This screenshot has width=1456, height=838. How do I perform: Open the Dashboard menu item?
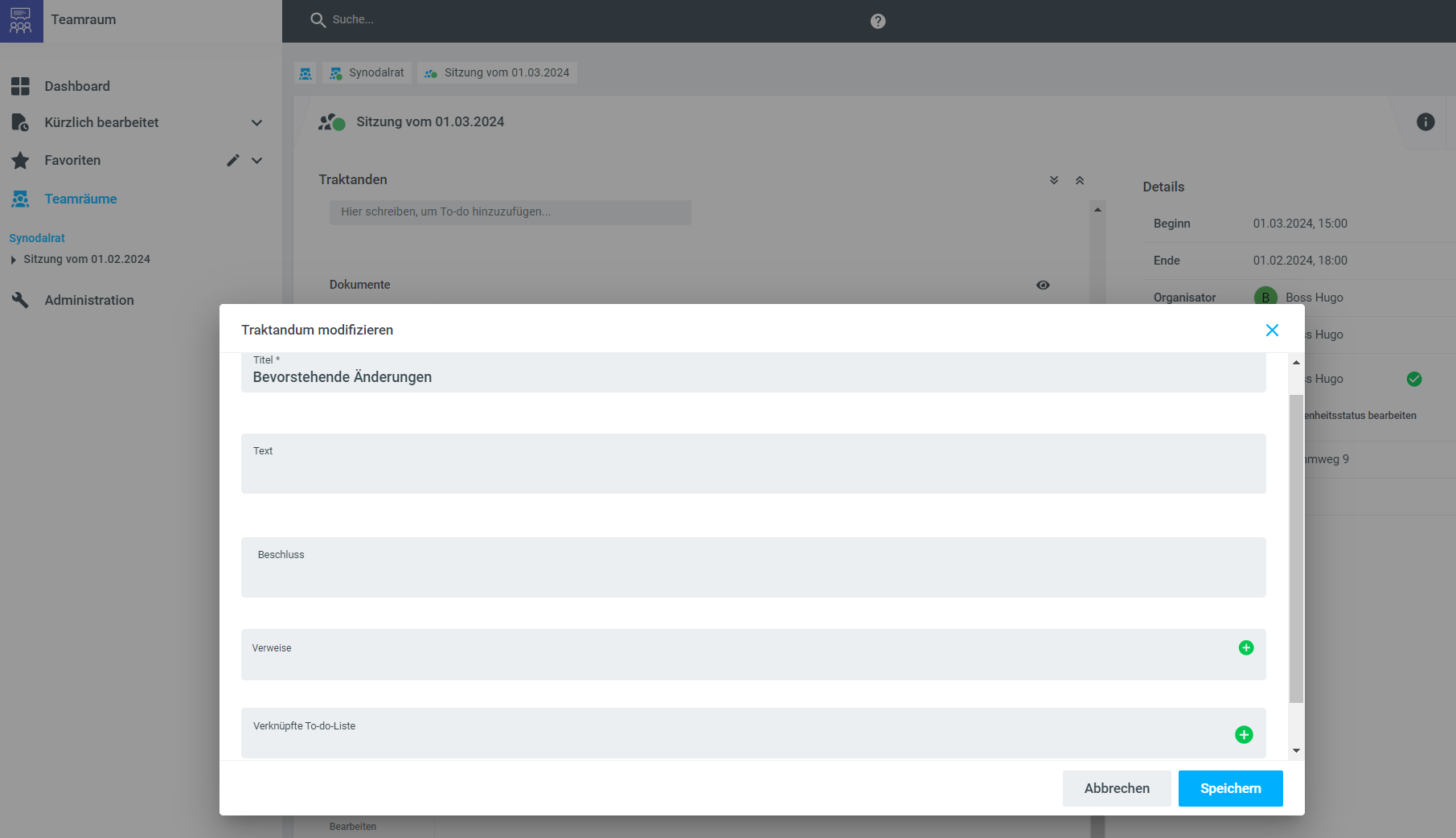(x=77, y=86)
